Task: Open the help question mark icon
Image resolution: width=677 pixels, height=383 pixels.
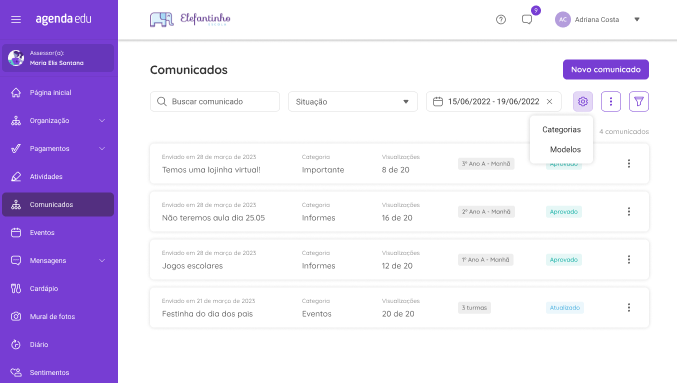Action: [501, 19]
